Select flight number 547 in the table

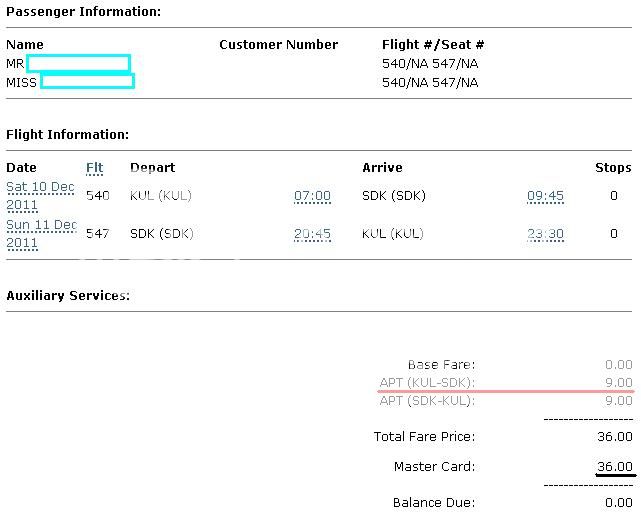(98, 234)
